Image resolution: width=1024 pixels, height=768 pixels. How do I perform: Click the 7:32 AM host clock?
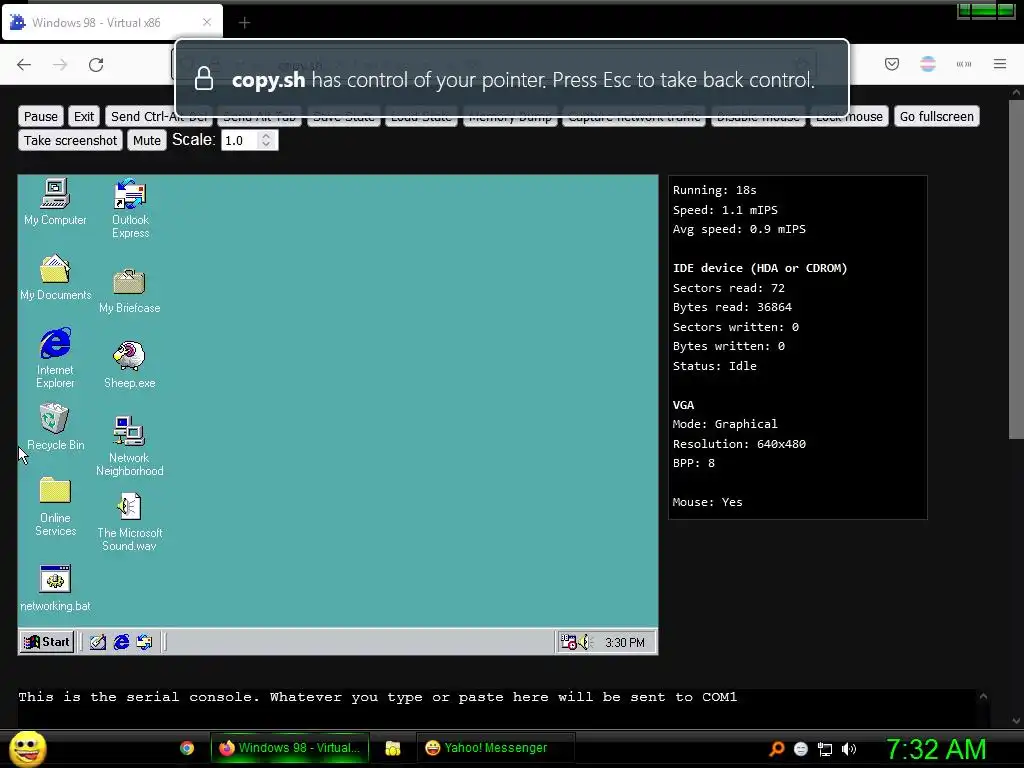(x=936, y=749)
